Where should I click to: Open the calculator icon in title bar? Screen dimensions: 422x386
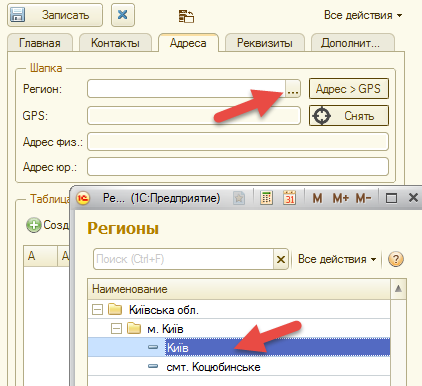[266, 198]
